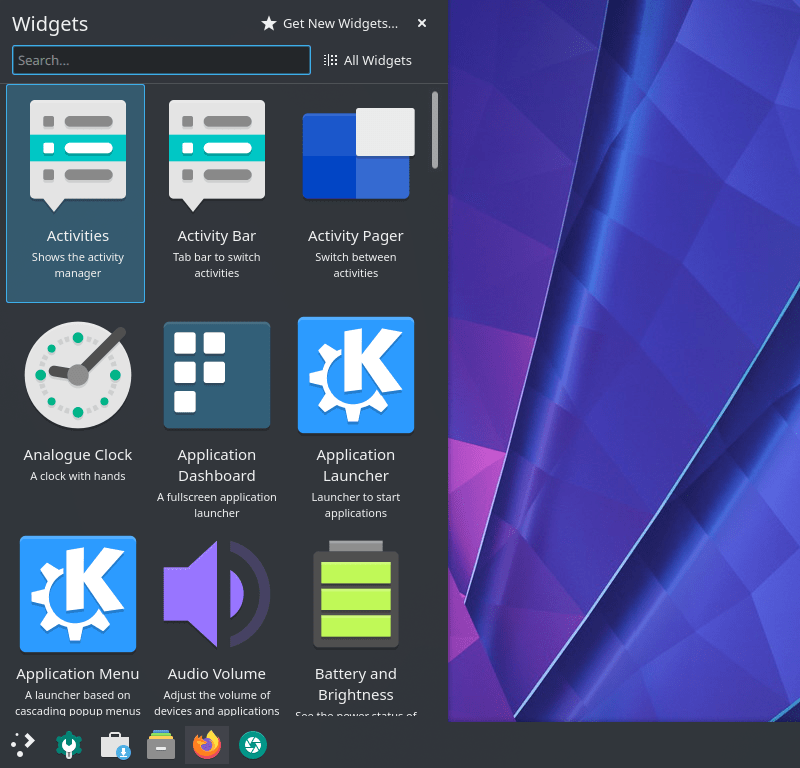800x768 pixels.
Task: Select the Activities widget
Action: coord(75,193)
